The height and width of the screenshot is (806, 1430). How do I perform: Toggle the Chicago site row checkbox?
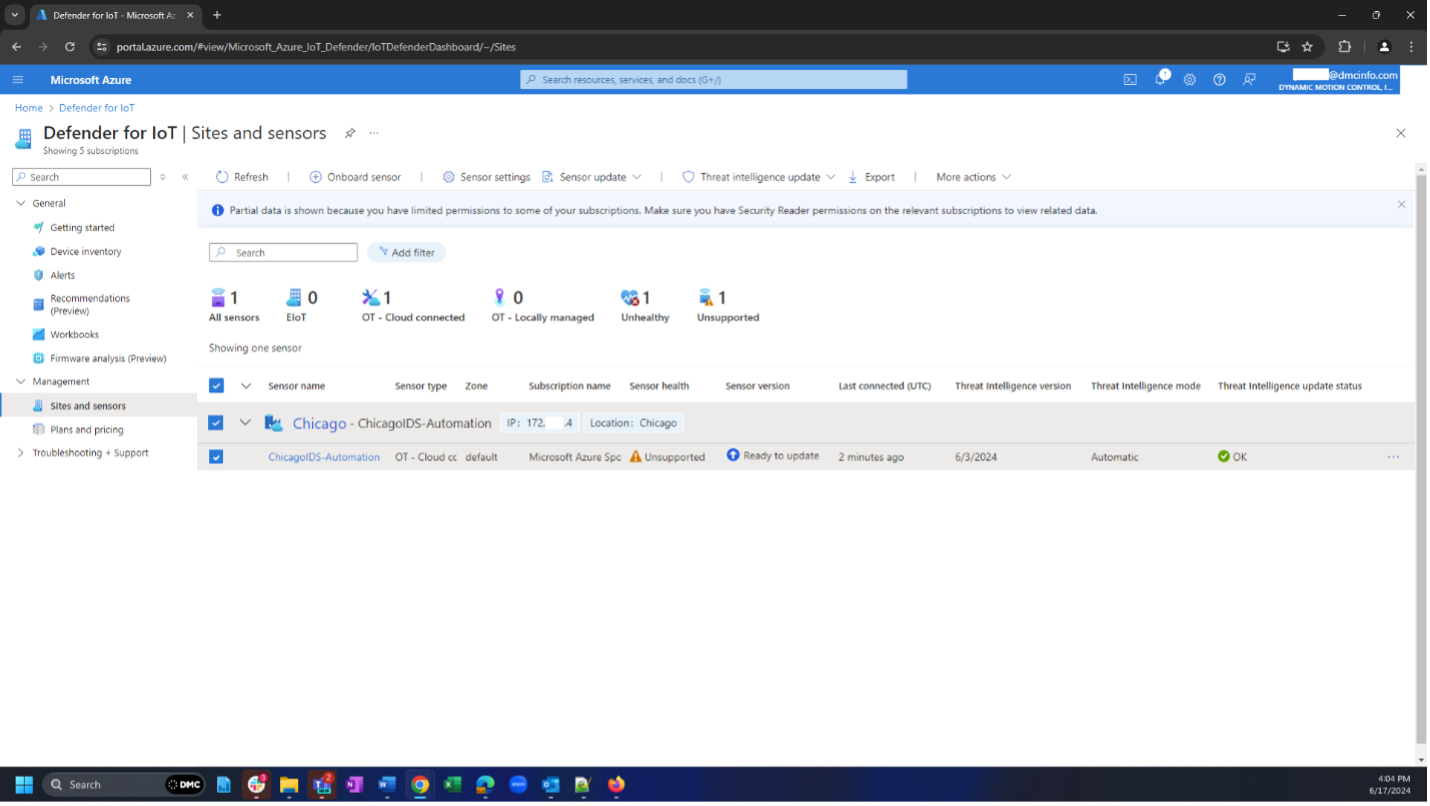[x=216, y=423]
